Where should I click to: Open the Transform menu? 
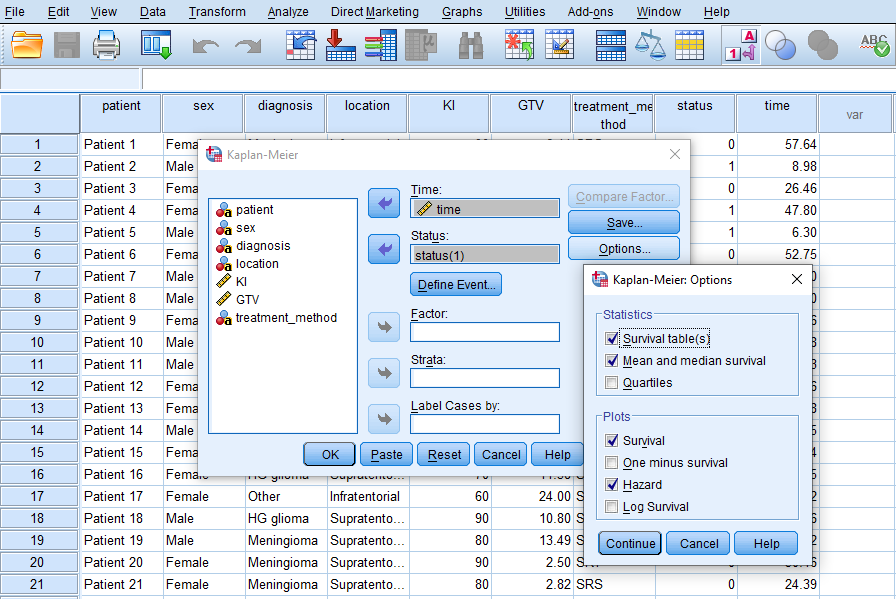pyautogui.click(x=217, y=11)
